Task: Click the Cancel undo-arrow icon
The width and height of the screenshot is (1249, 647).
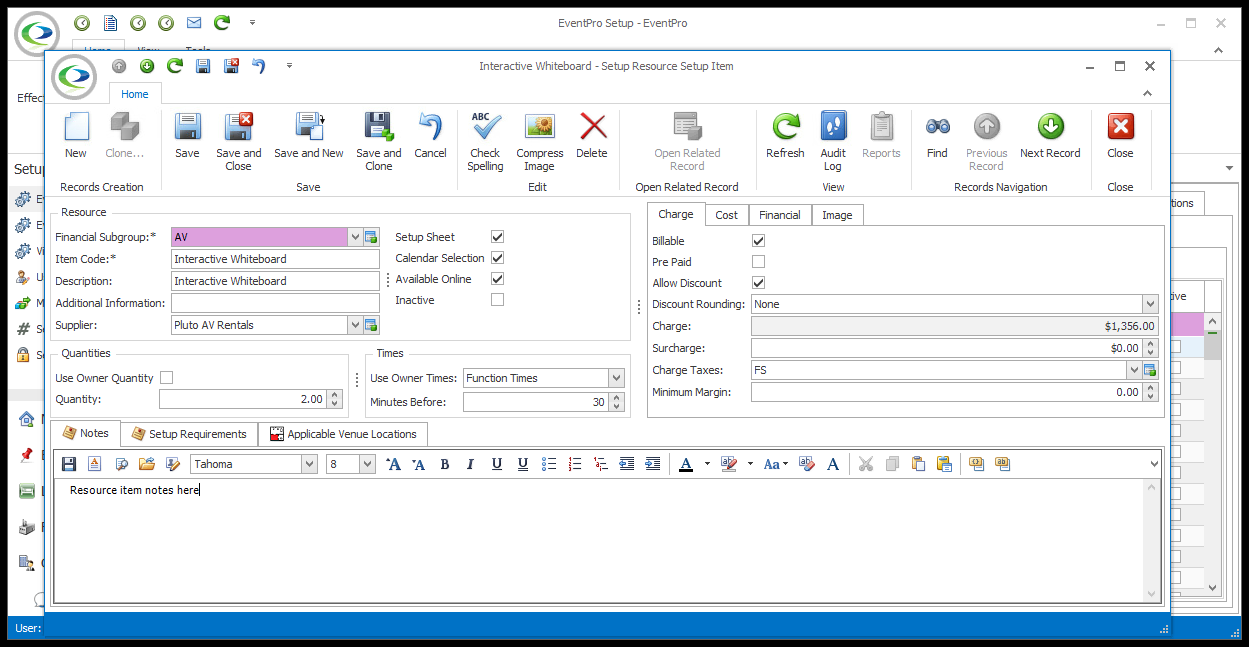Action: click(430, 127)
